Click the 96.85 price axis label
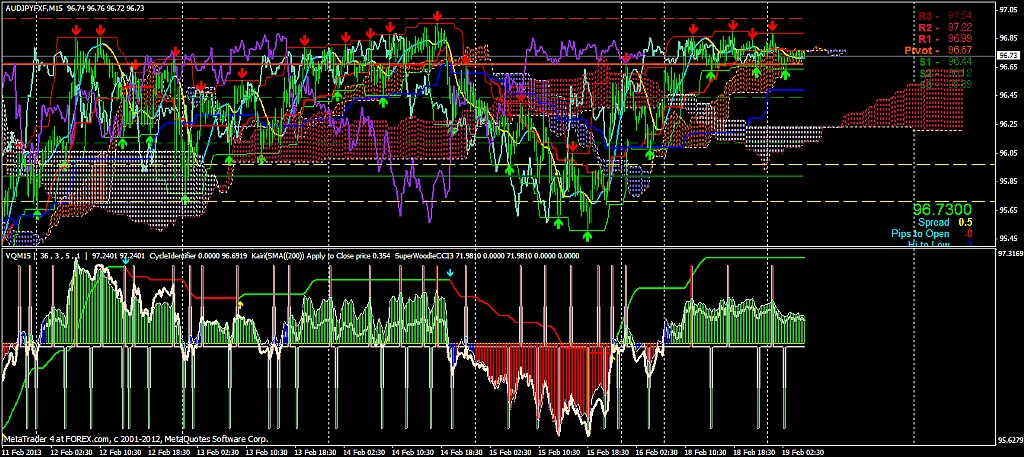1024x457 pixels. coord(1009,39)
